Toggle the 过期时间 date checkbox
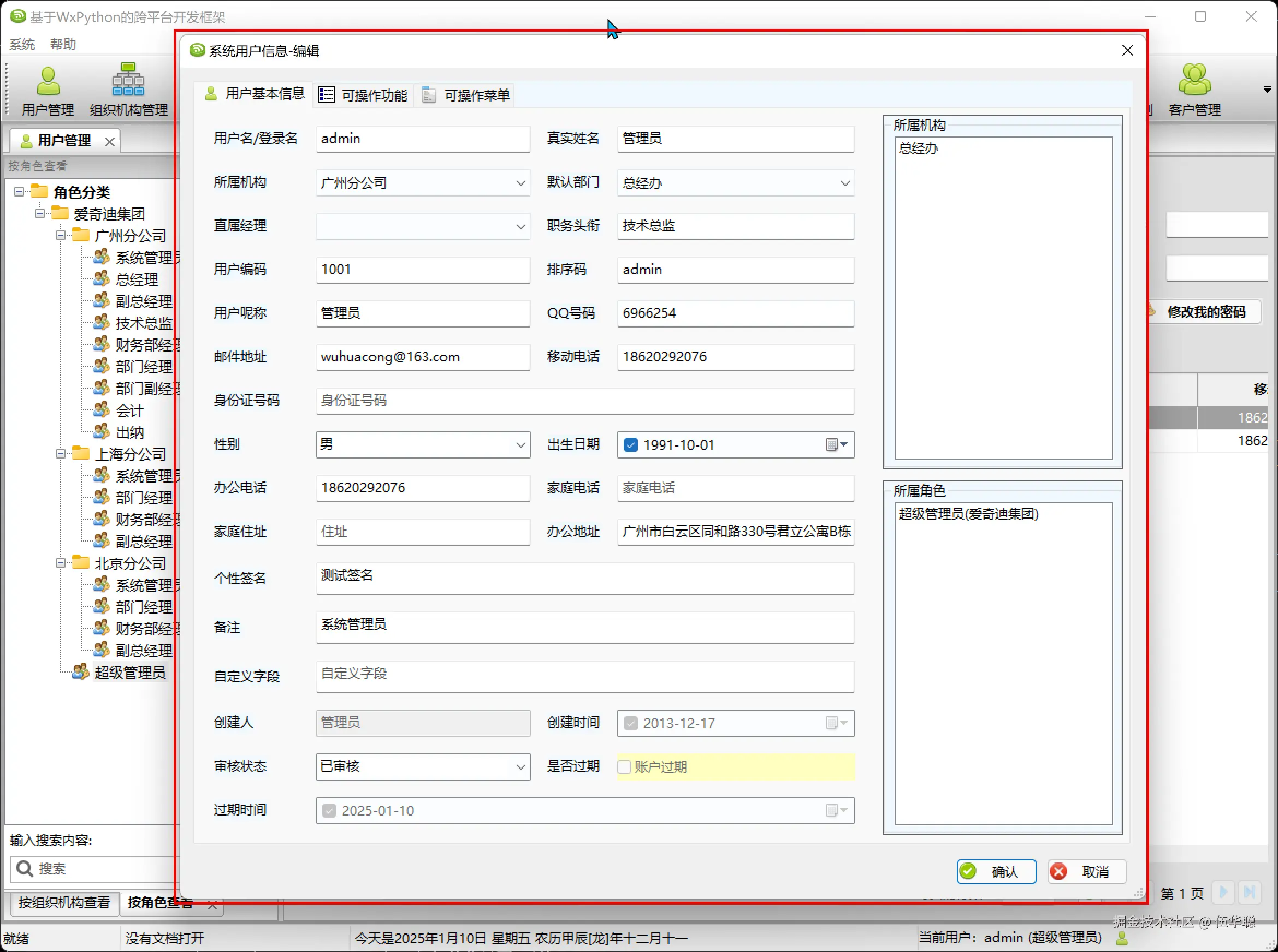This screenshot has width=1278, height=952. click(329, 810)
